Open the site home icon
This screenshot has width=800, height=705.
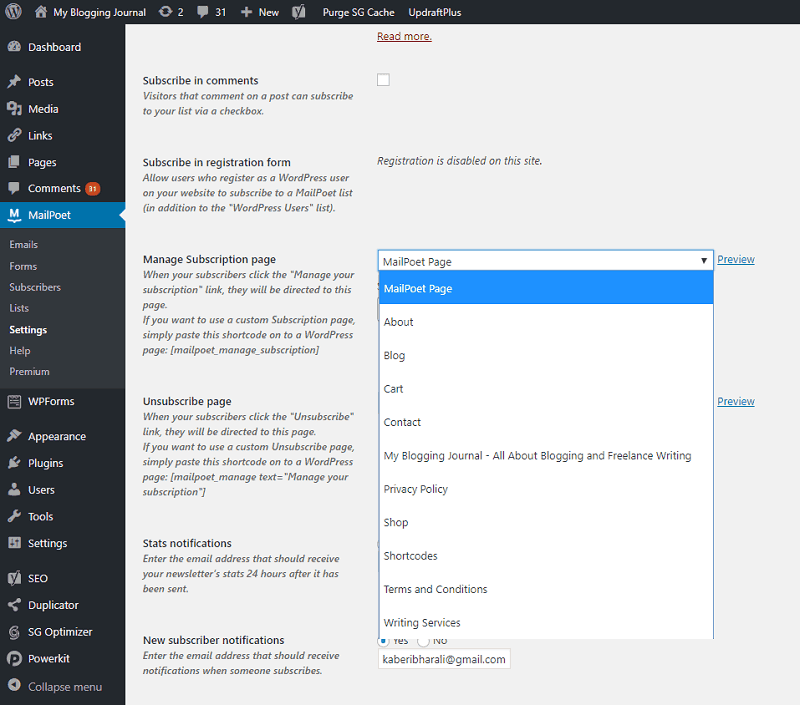[41, 11]
